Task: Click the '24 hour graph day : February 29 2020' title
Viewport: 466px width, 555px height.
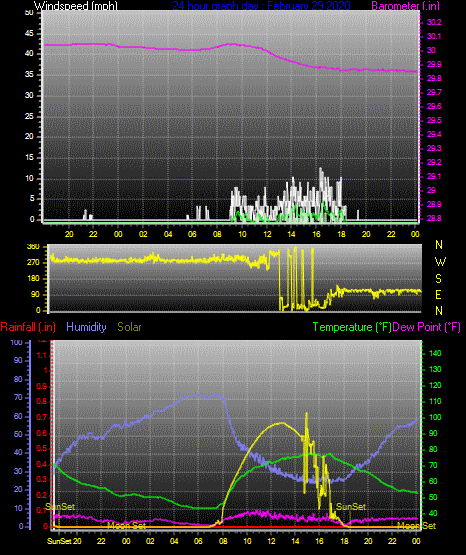Action: point(261,6)
